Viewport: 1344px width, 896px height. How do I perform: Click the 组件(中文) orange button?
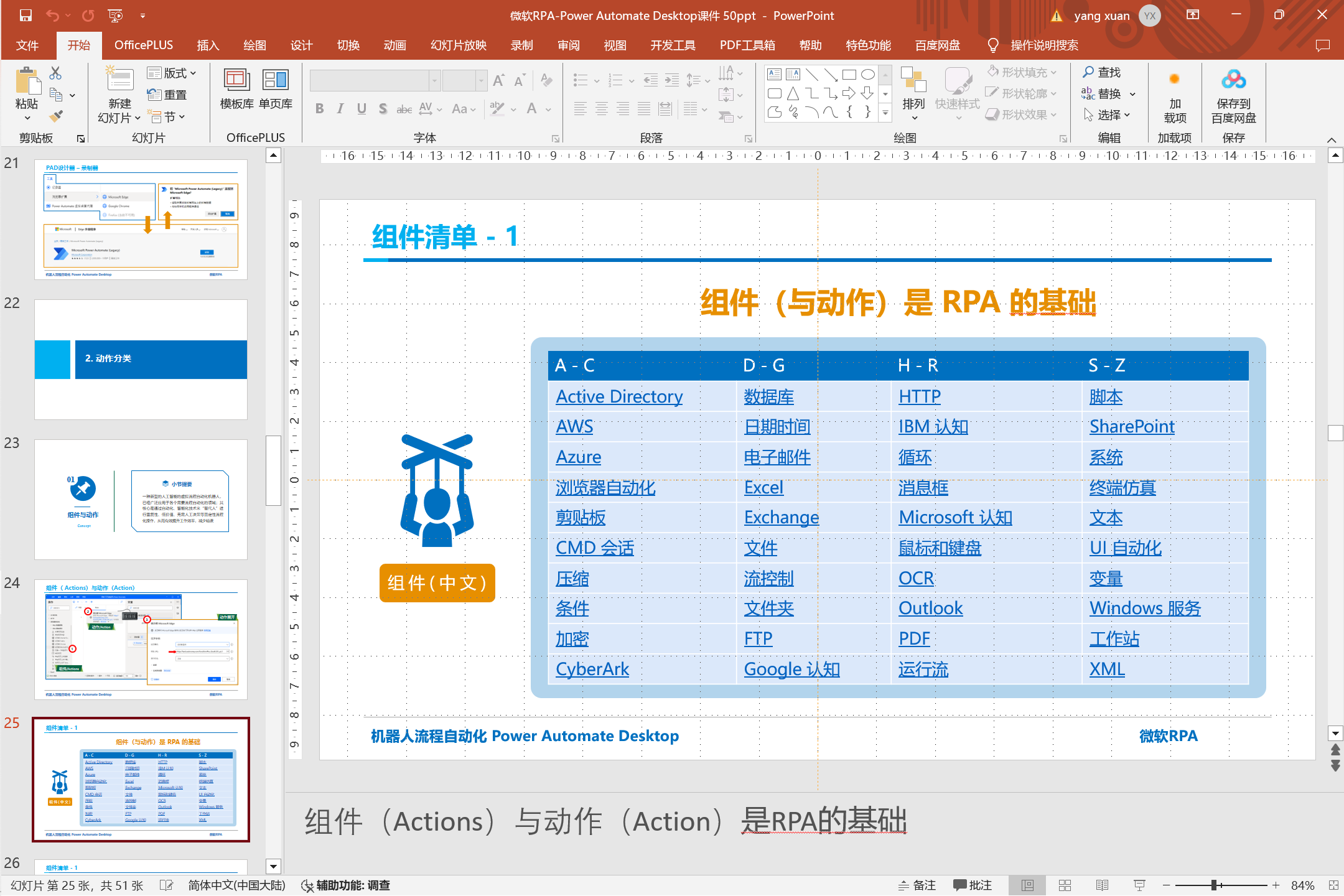click(437, 583)
